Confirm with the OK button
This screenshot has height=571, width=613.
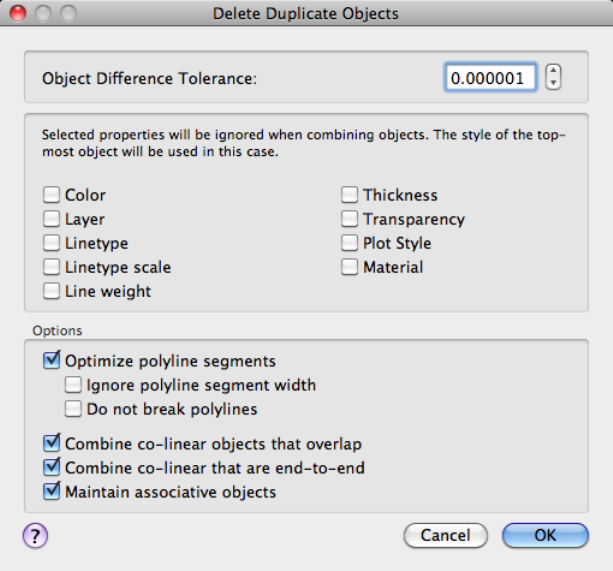coord(545,535)
